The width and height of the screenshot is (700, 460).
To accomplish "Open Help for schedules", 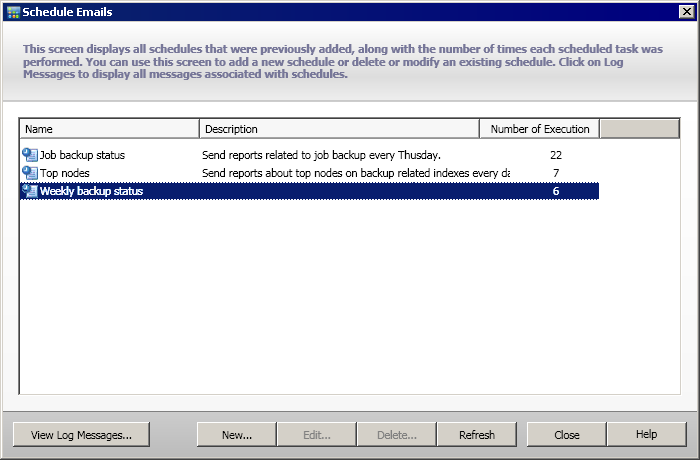I will coord(646,434).
